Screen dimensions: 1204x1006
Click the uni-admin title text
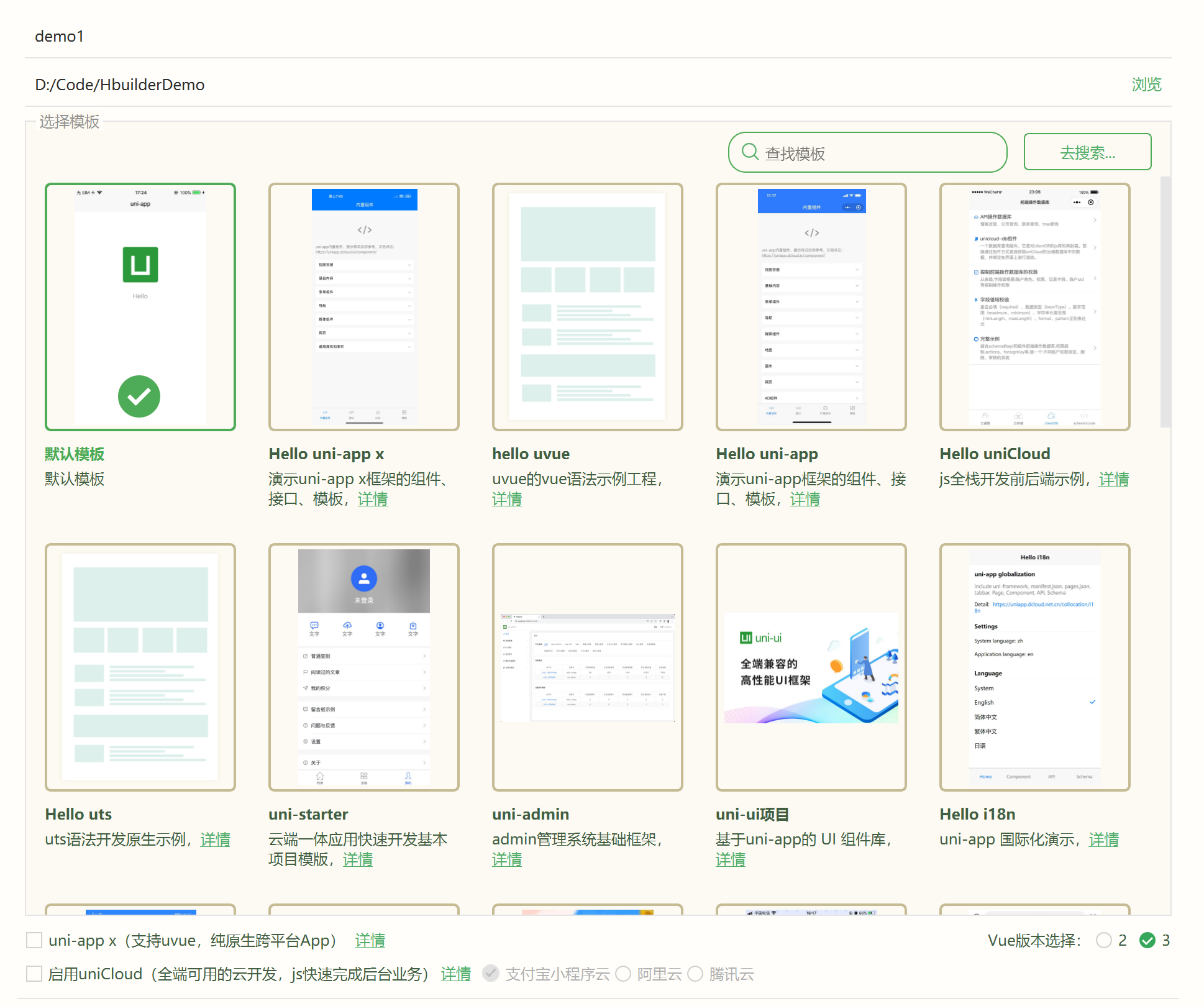[531, 814]
